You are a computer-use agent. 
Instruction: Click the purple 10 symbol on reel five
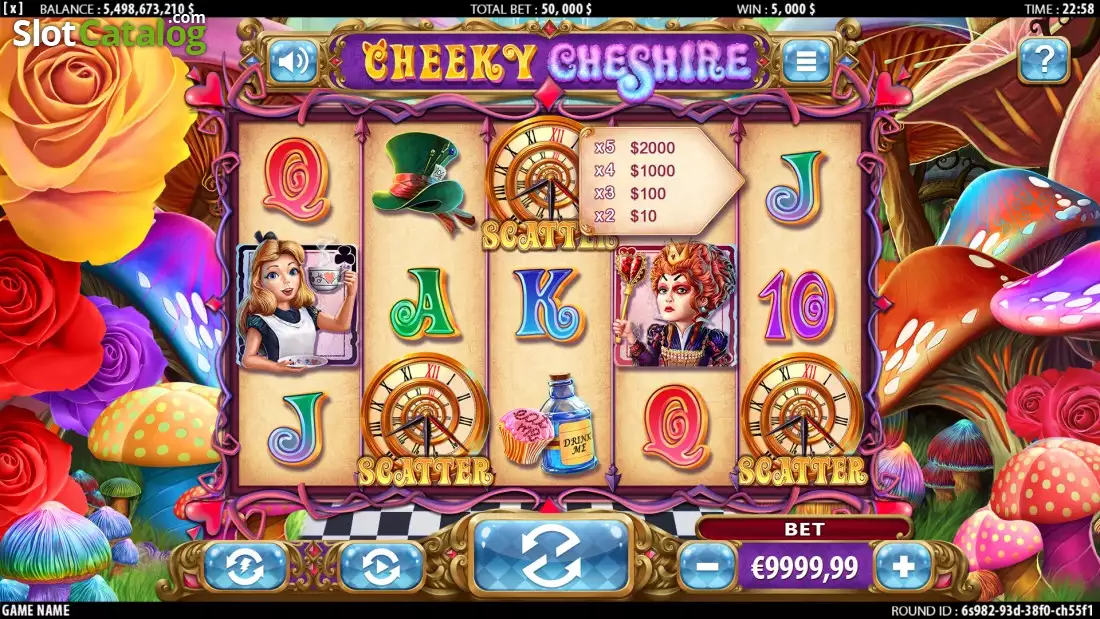point(799,305)
